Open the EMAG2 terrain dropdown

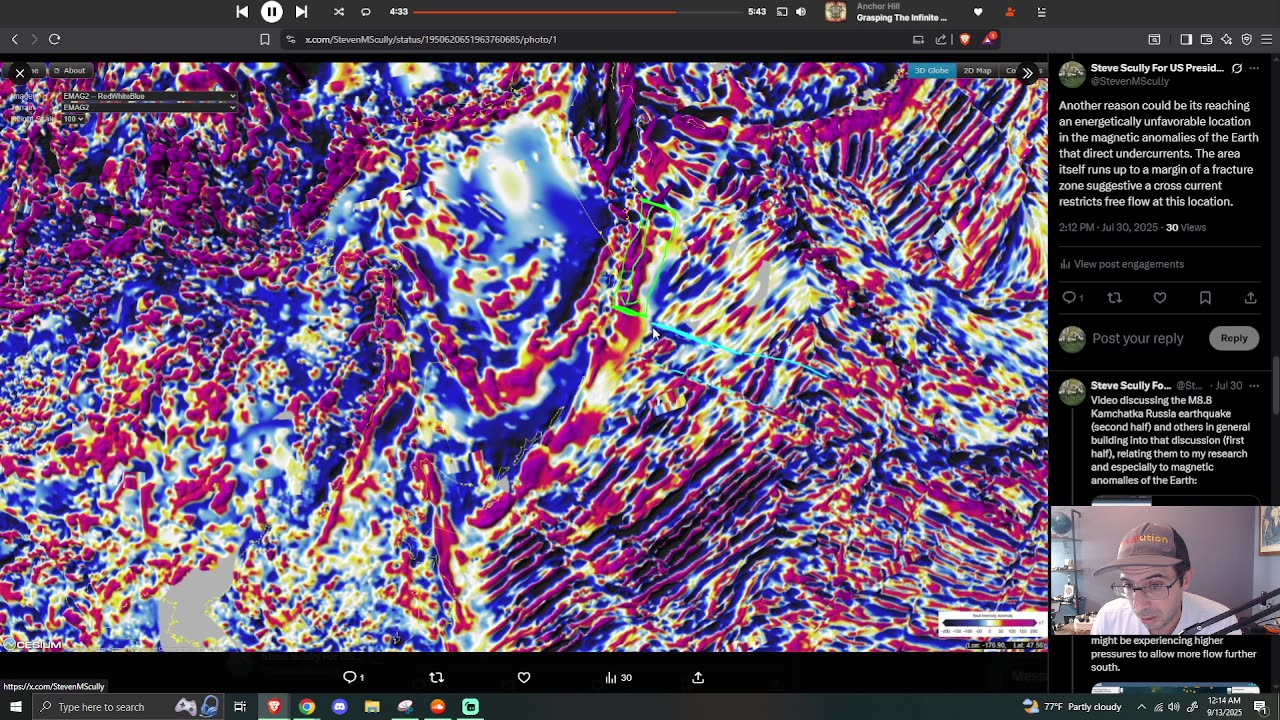(149, 107)
